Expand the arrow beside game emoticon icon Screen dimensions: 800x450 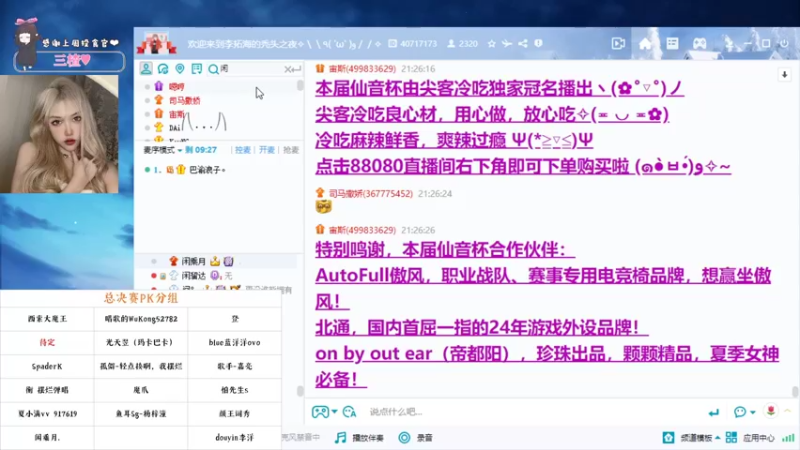tap(334, 412)
